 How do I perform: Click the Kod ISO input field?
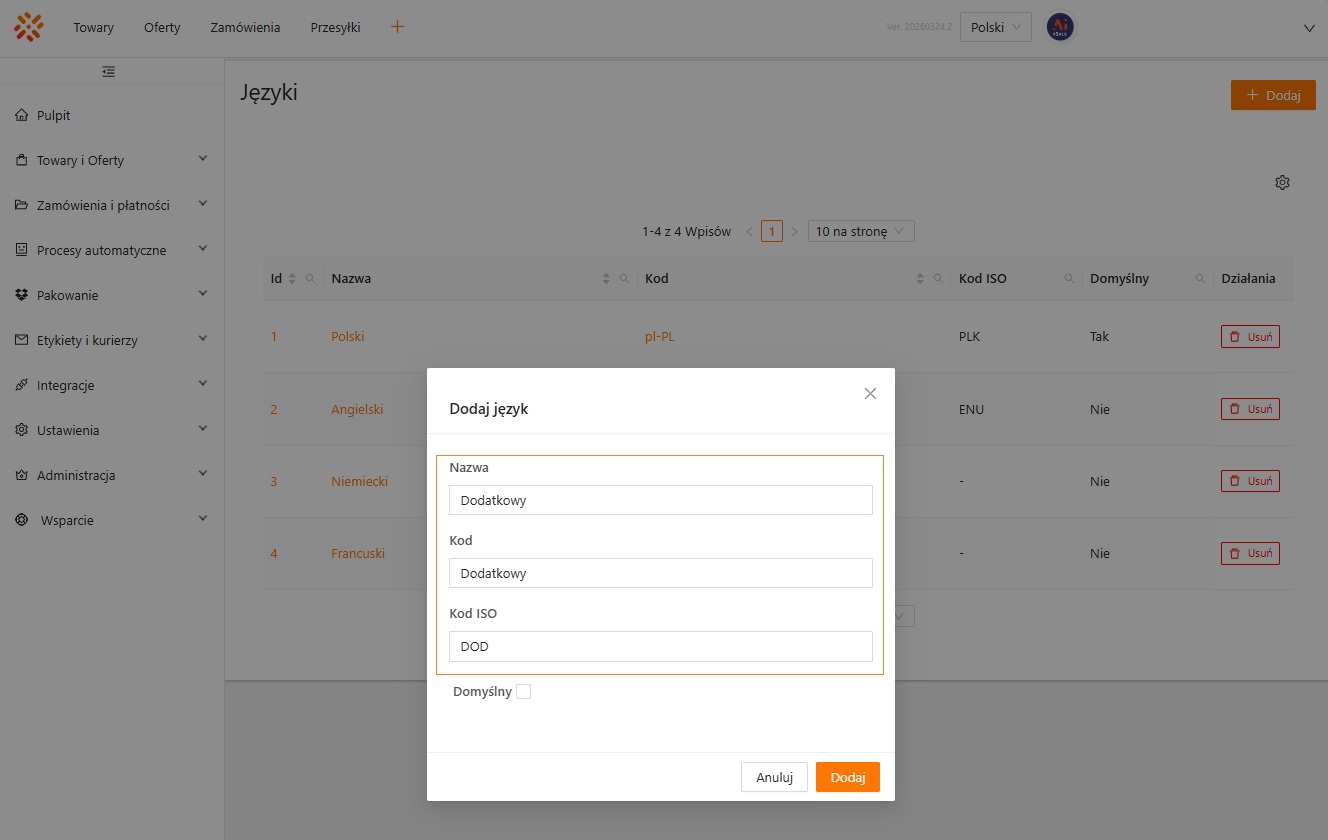[x=660, y=646]
